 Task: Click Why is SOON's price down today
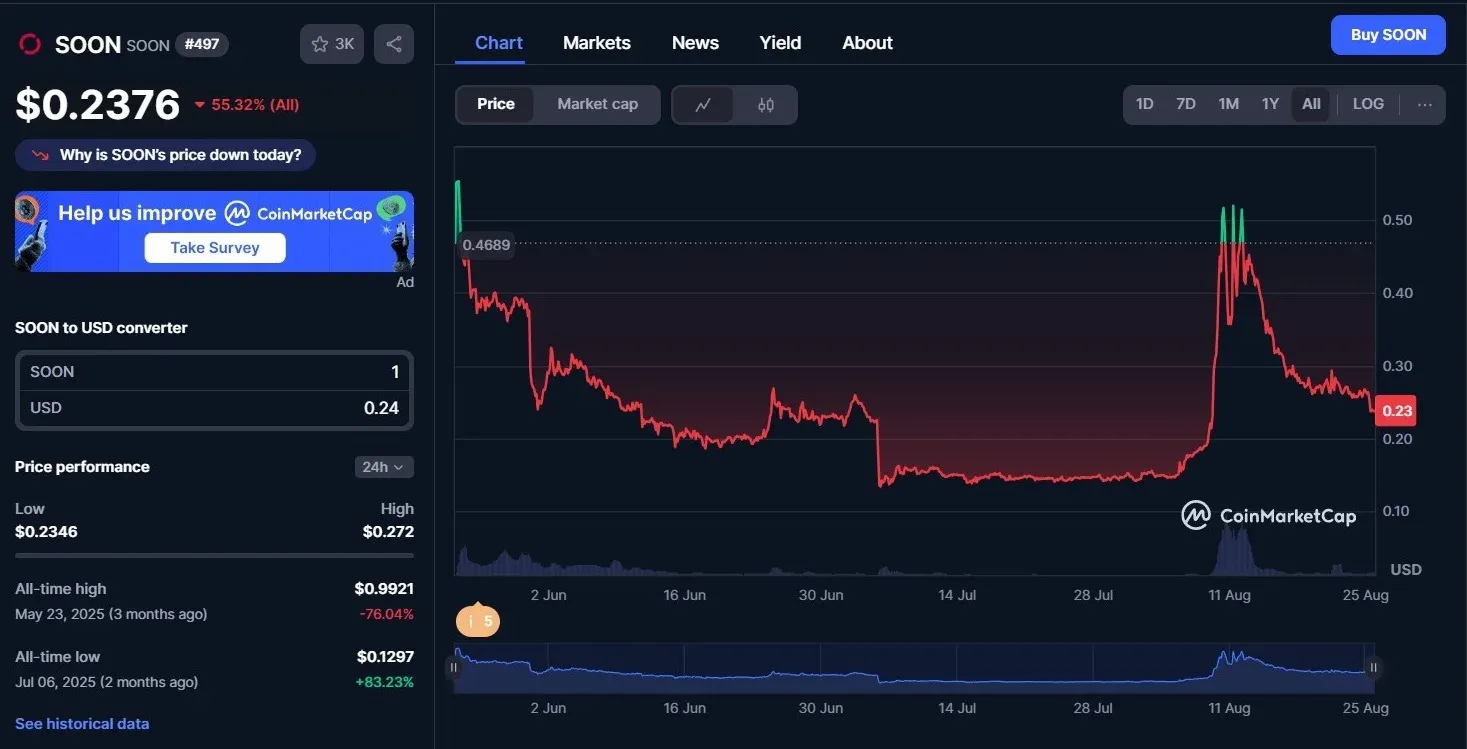click(165, 155)
